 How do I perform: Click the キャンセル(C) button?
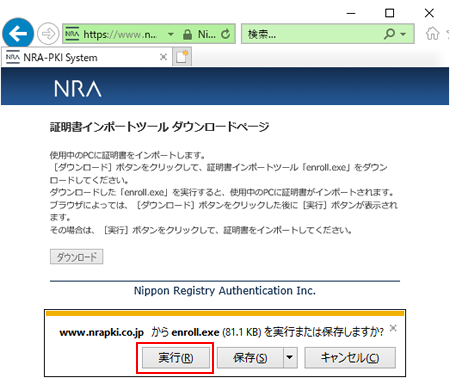point(350,358)
